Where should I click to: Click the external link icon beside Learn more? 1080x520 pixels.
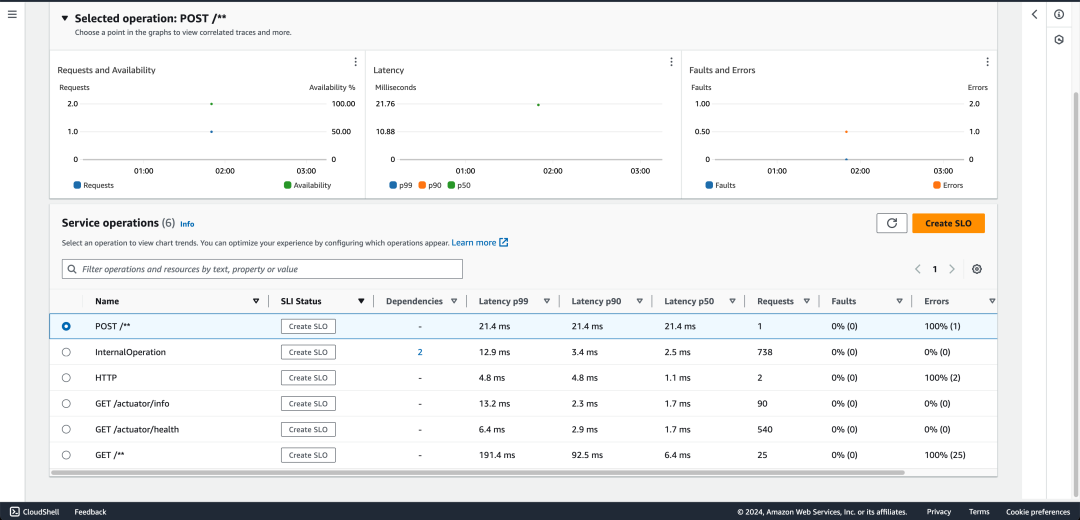pyautogui.click(x=503, y=242)
